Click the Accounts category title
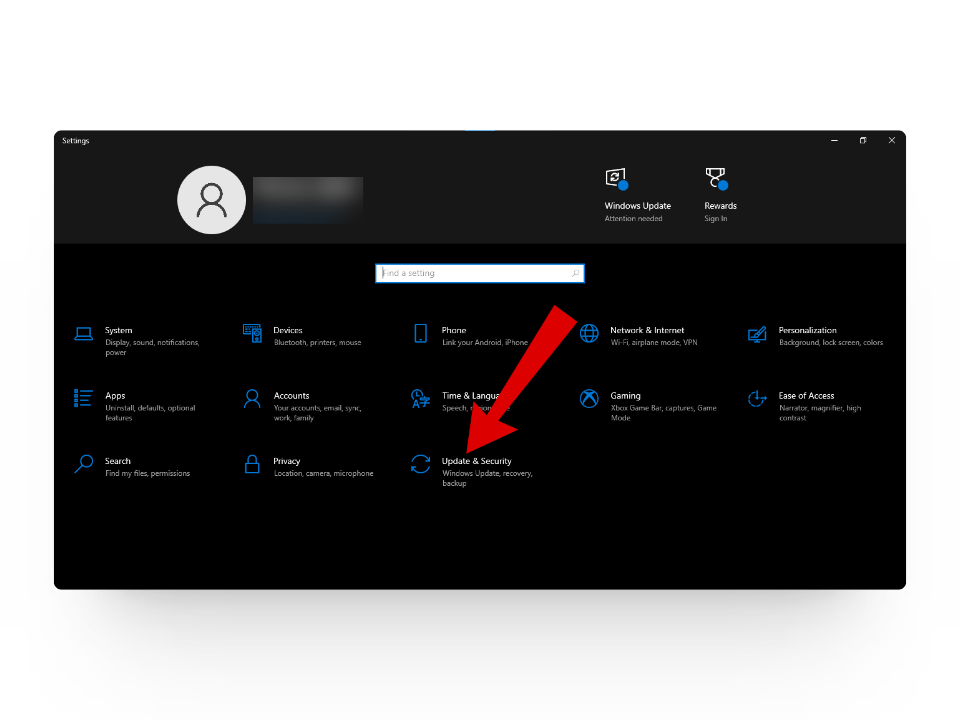This screenshot has height=720, width=960. (x=291, y=396)
